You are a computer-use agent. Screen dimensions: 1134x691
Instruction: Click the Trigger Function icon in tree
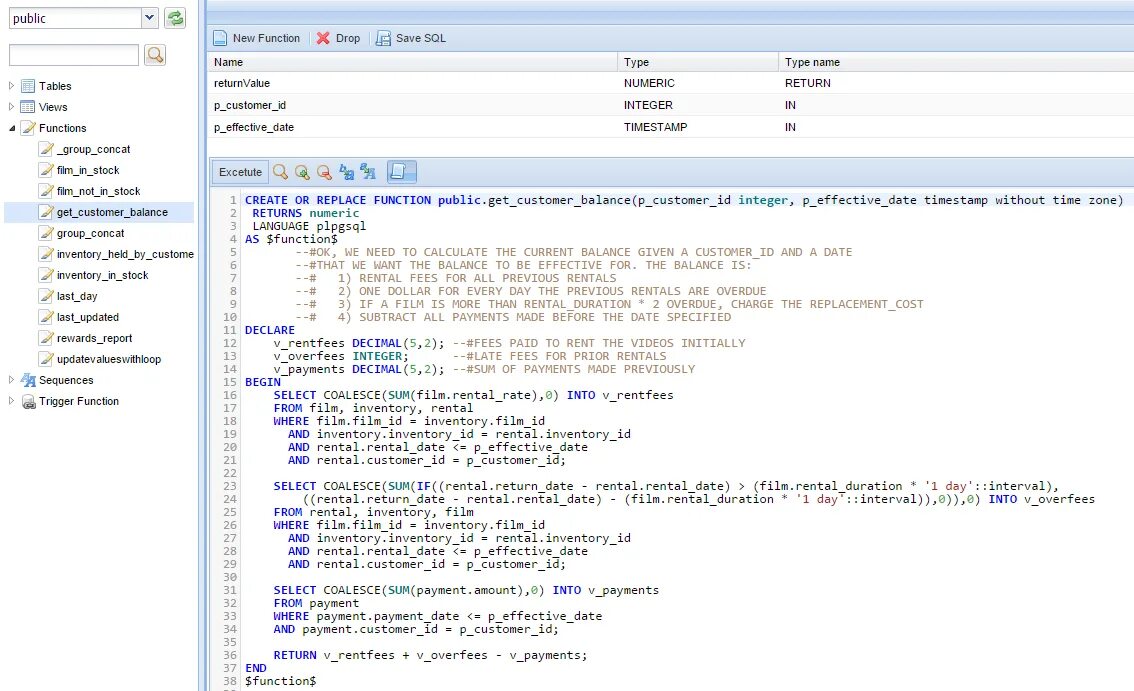[x=28, y=402]
